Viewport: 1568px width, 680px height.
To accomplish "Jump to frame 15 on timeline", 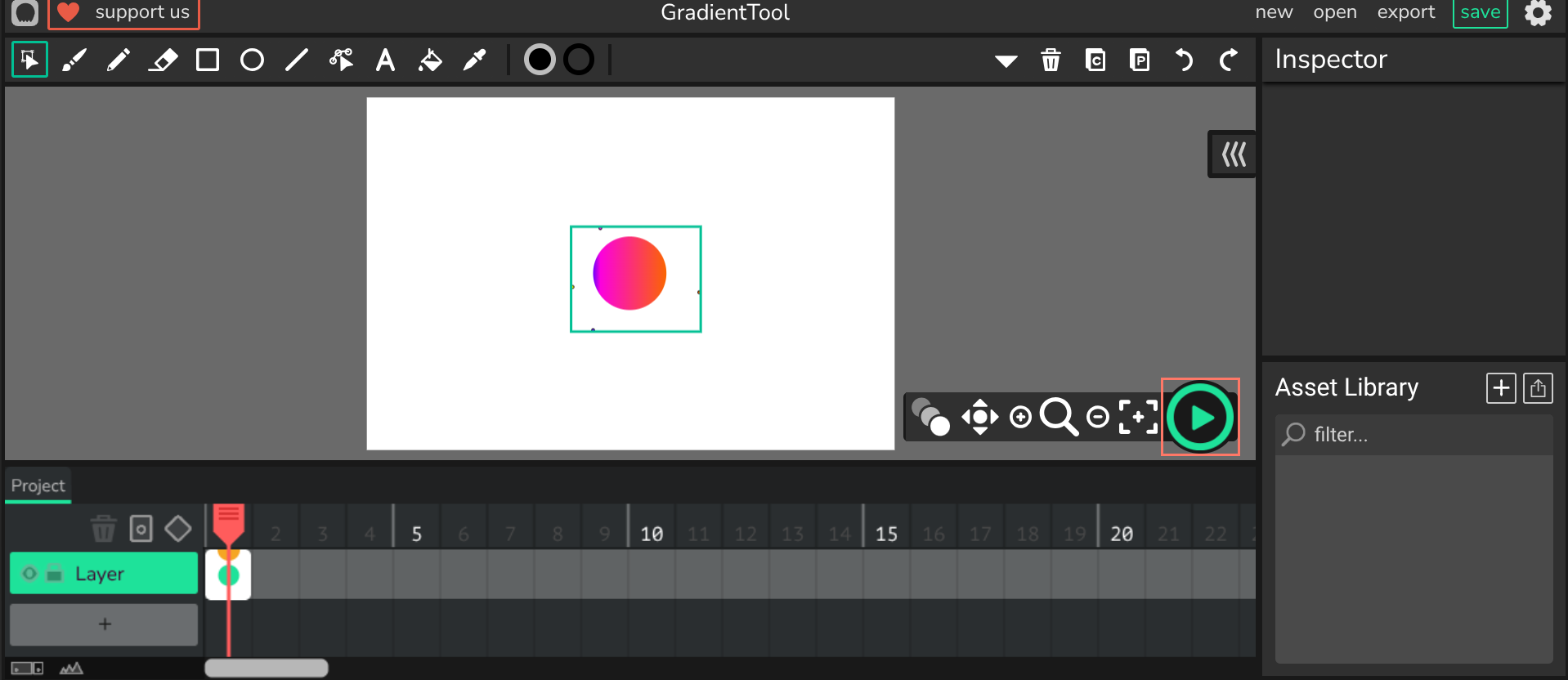I will point(886,534).
